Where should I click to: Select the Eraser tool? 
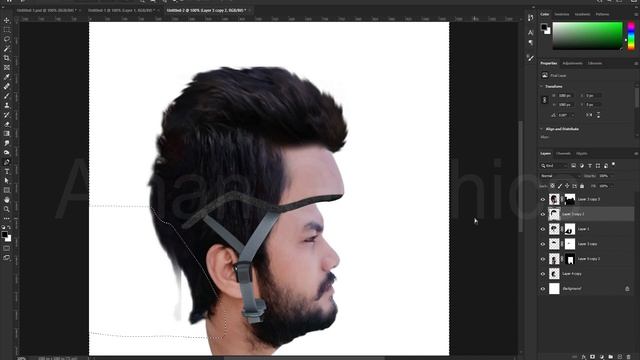[7, 124]
